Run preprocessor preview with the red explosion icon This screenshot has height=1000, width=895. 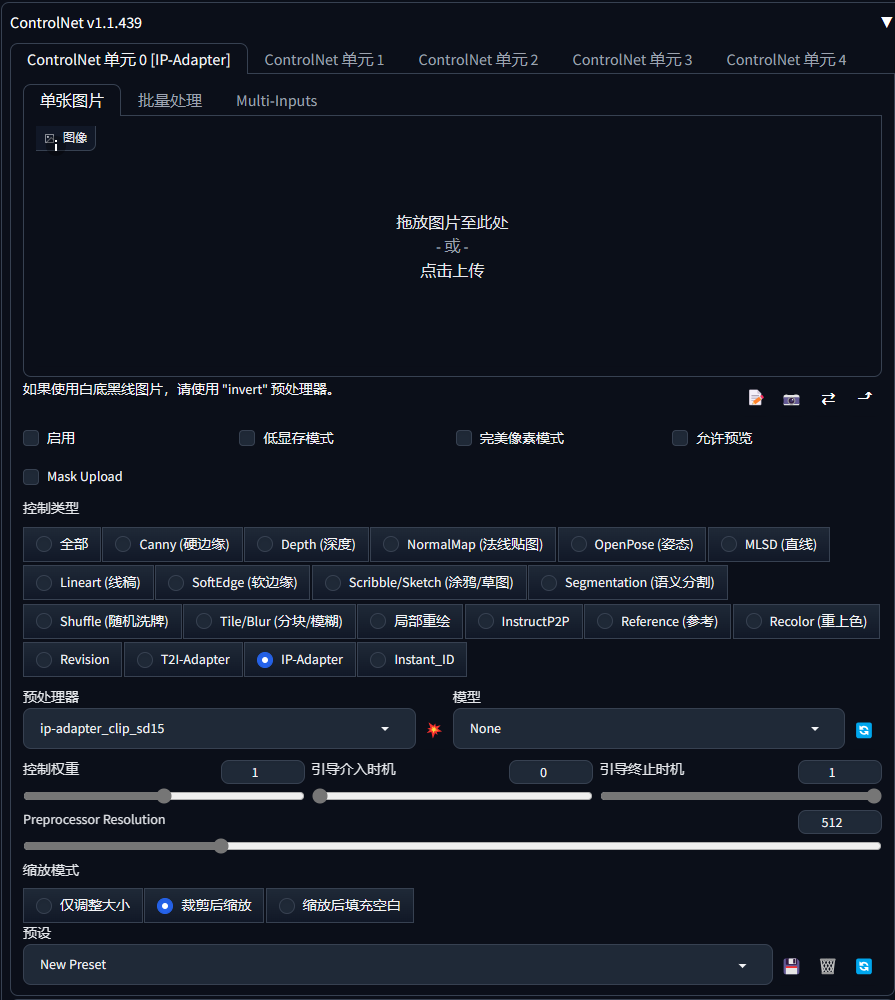pos(433,729)
